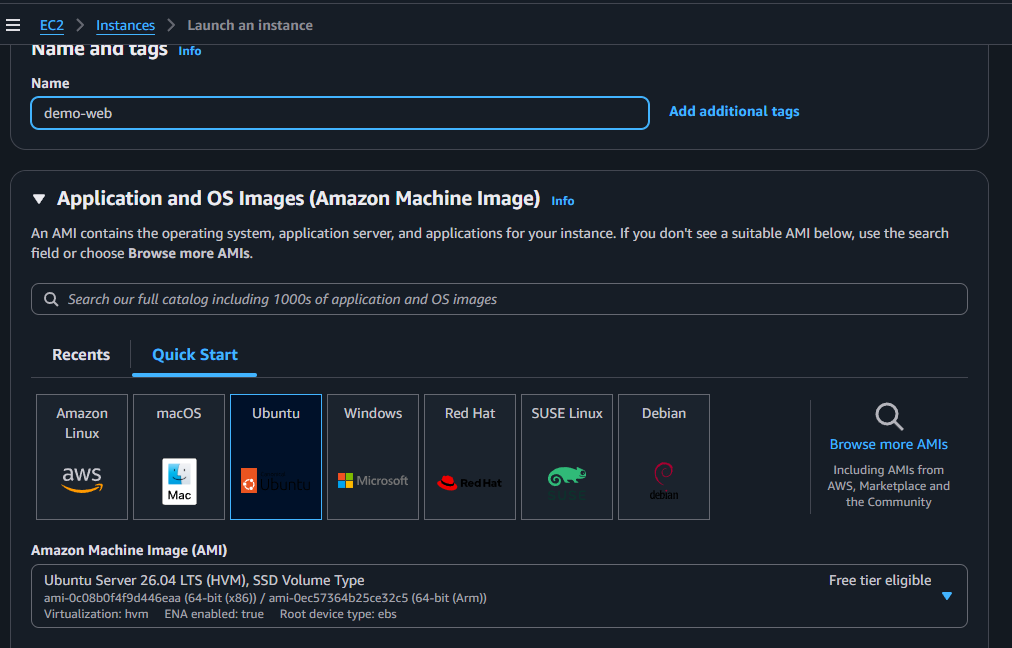Image resolution: width=1012 pixels, height=648 pixels.
Task: Click the Free tier eligible label
Action: [880, 580]
